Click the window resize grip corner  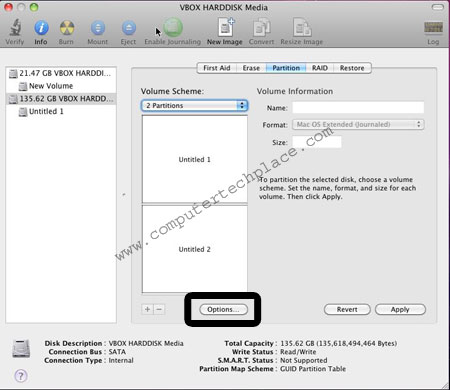click(x=445, y=385)
